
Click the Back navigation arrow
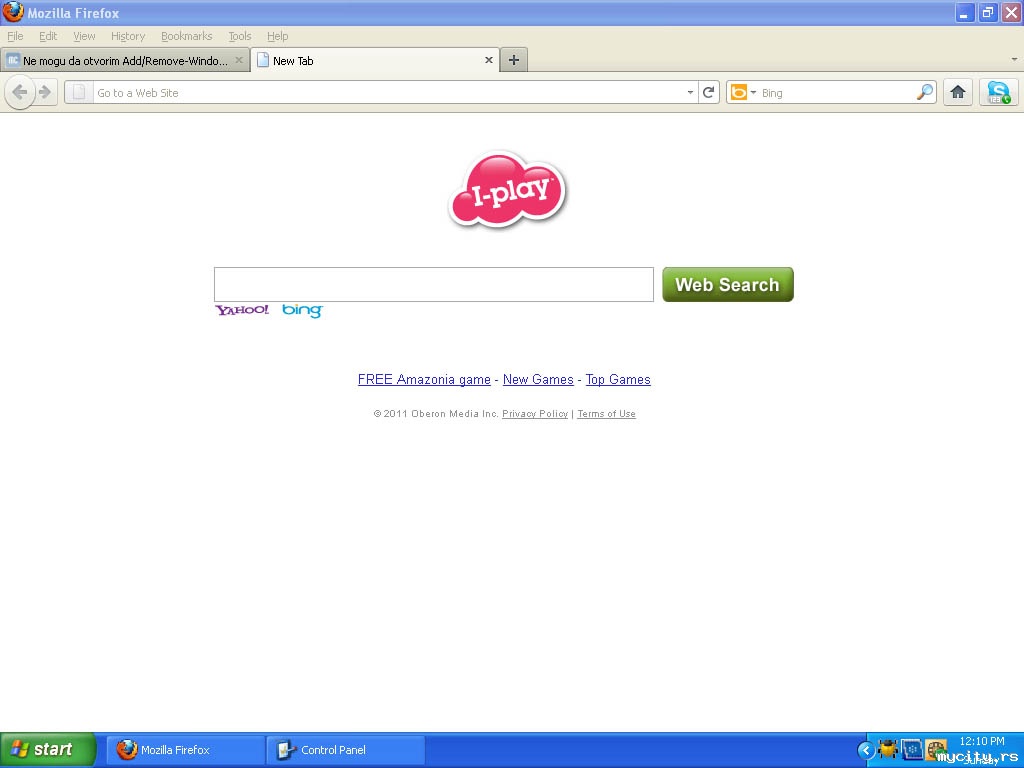(x=20, y=93)
